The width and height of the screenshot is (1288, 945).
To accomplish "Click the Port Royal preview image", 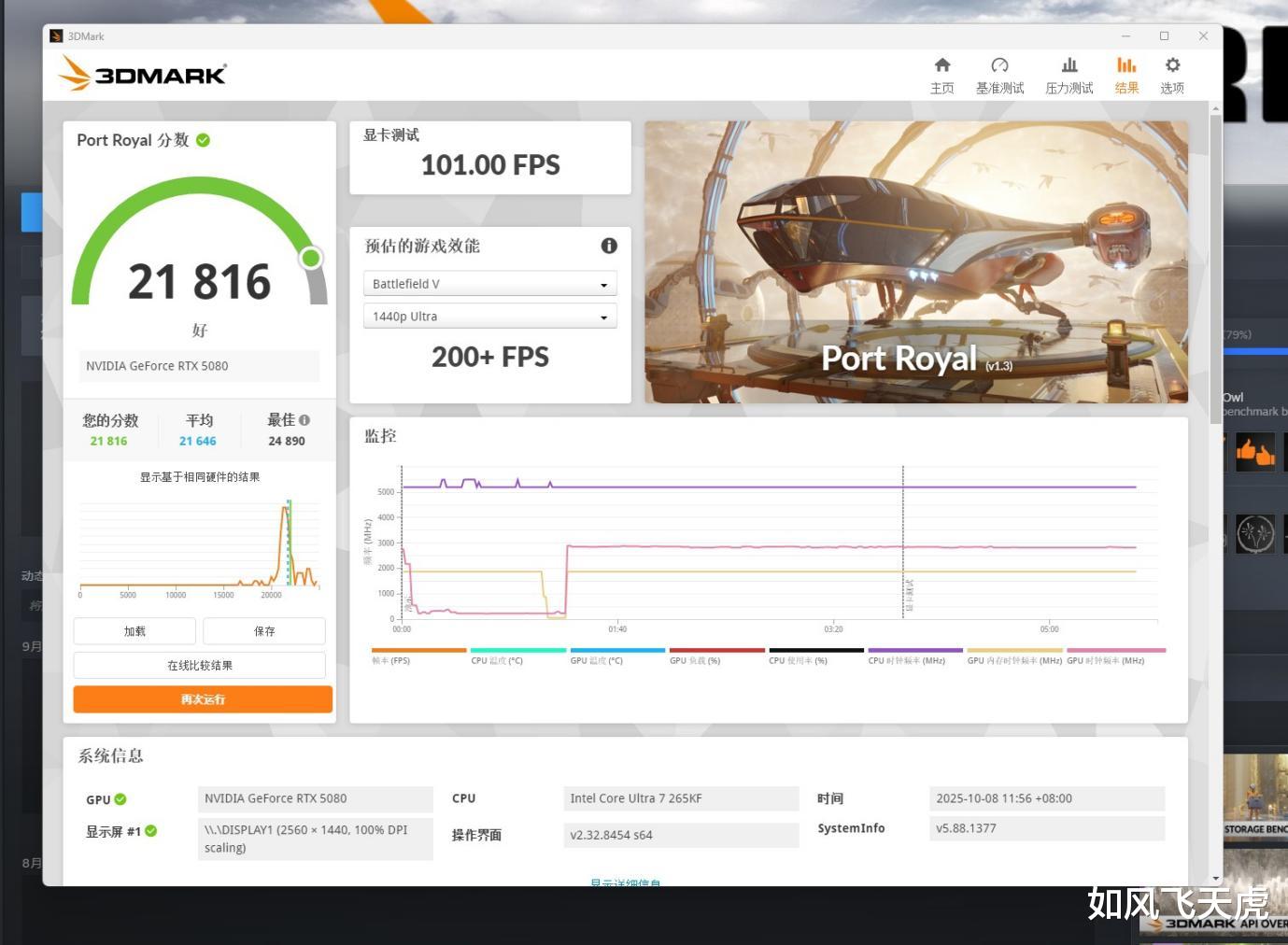I will 916,262.
